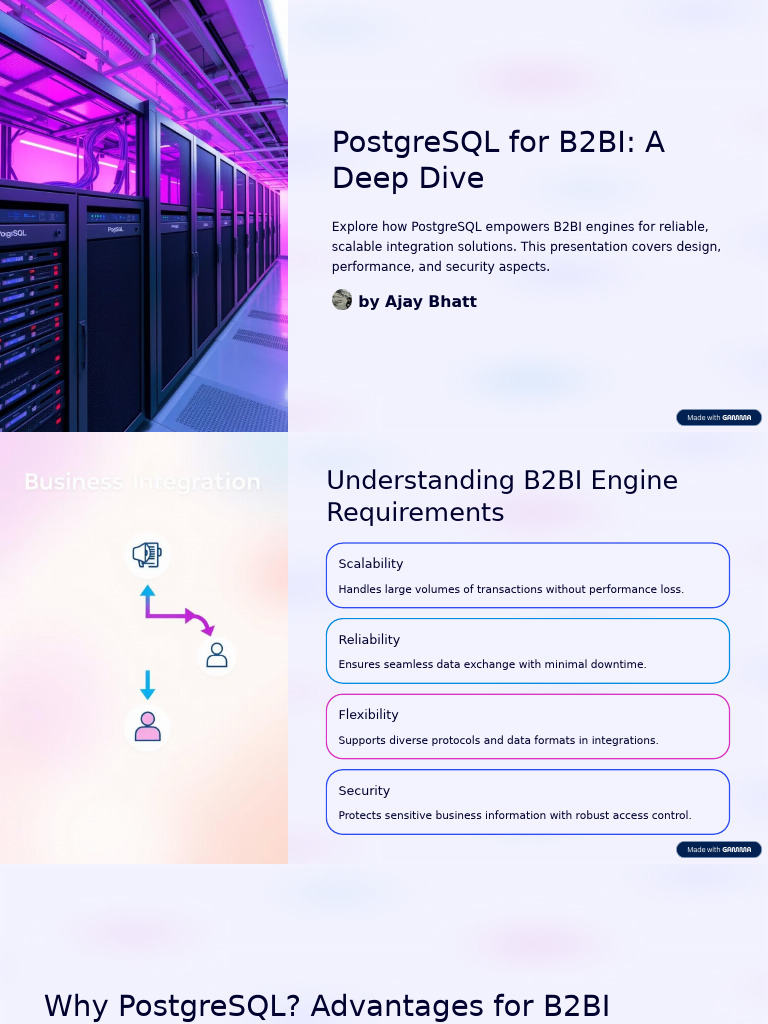Click the second slide's Made with Gamma badge
Screen dimensions: 768x1024
click(x=718, y=850)
